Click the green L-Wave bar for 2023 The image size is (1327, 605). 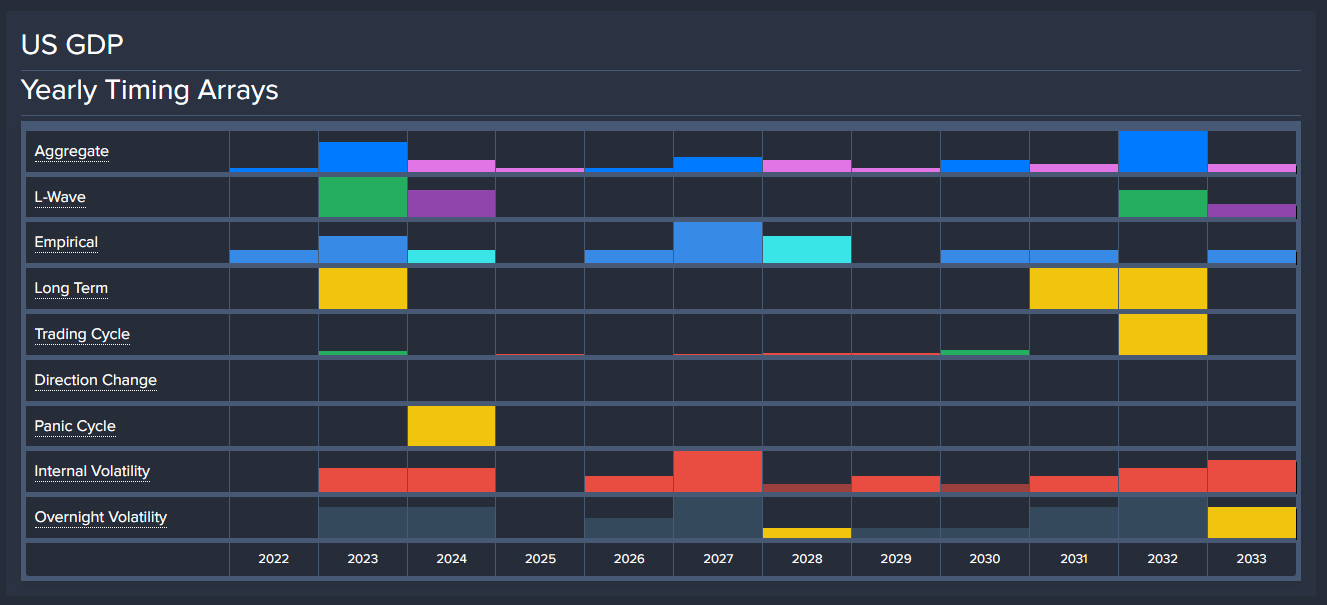click(x=362, y=197)
